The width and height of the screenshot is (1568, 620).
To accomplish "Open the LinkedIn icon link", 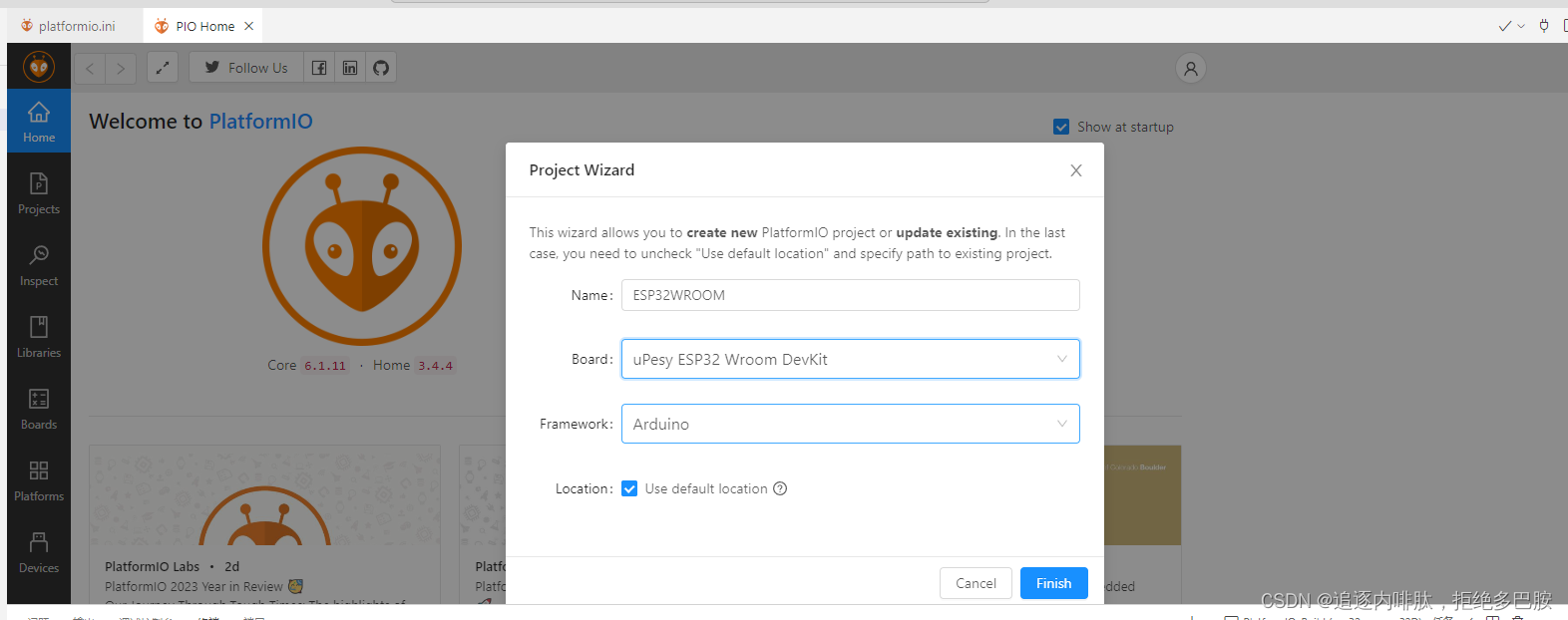I will pyautogui.click(x=350, y=68).
